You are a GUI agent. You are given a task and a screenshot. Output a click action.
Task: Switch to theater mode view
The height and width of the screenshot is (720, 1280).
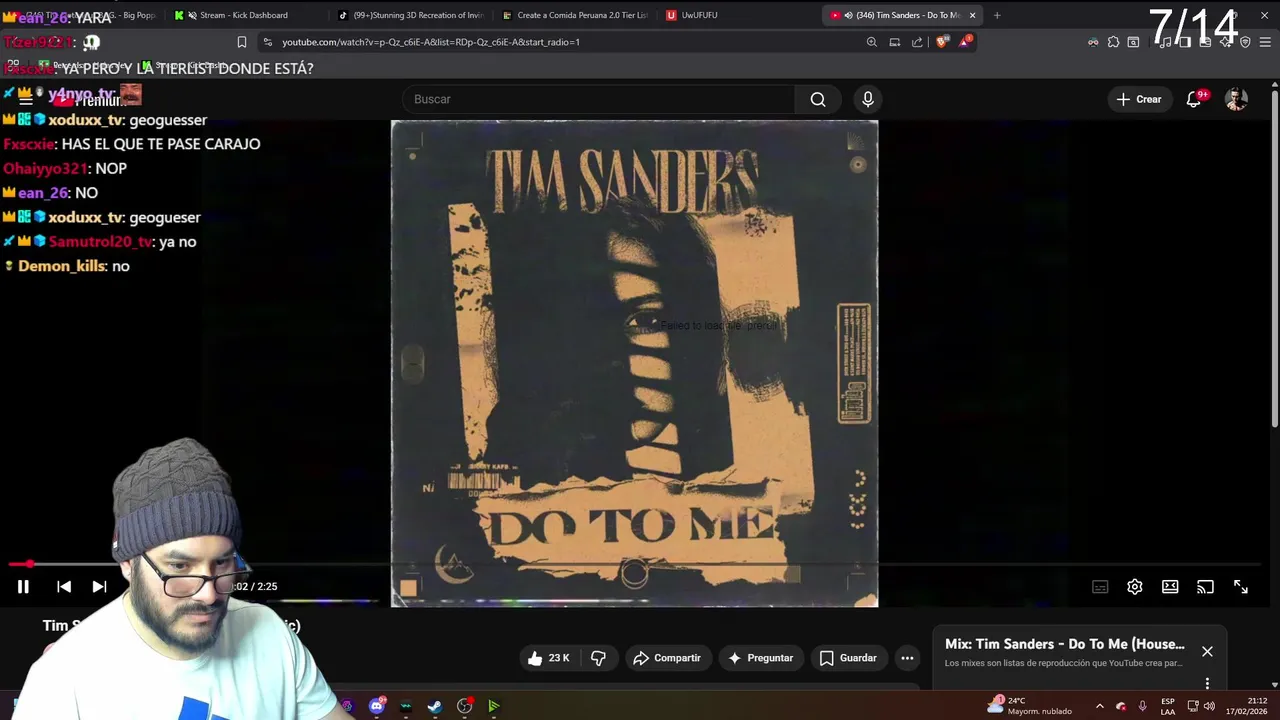pyautogui.click(x=1170, y=587)
